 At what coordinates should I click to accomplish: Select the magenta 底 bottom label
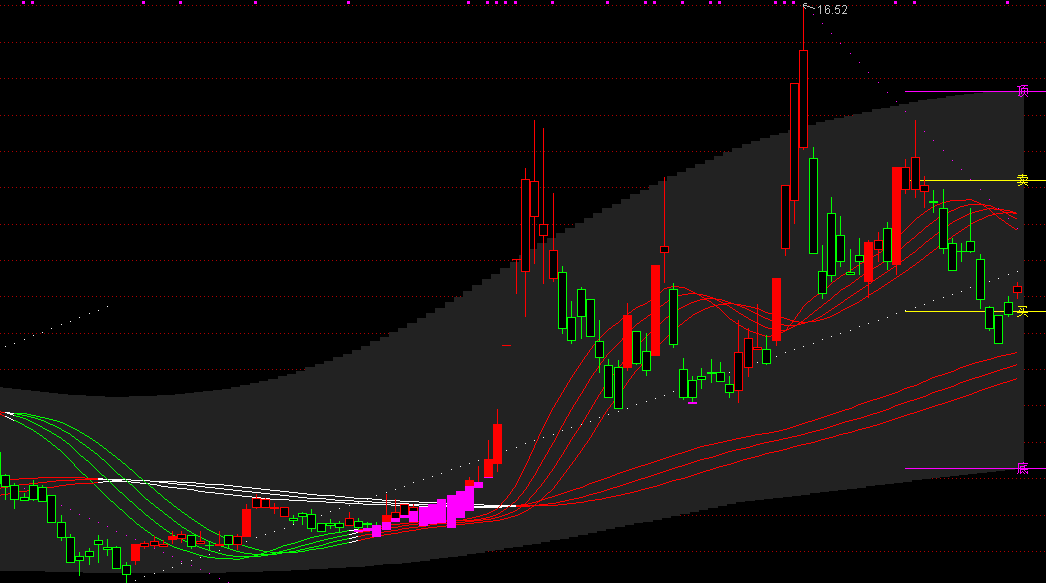pos(1023,469)
